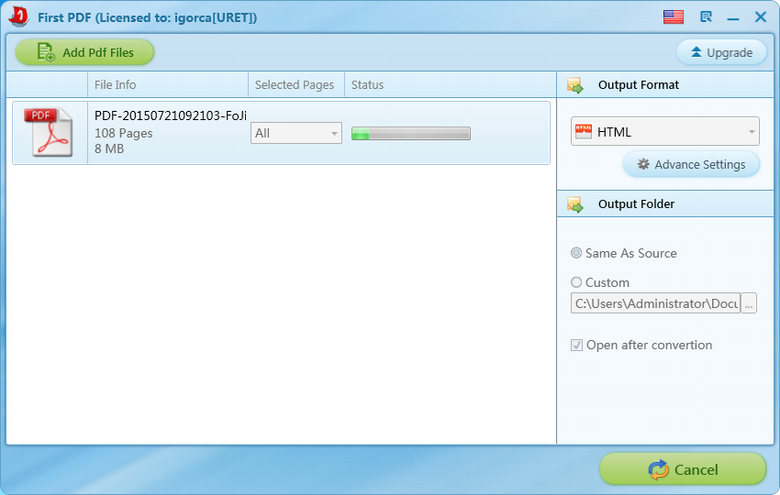This screenshot has height=495, width=780.
Task: Click the gear icon on Advance Settings
Action: [x=643, y=164]
